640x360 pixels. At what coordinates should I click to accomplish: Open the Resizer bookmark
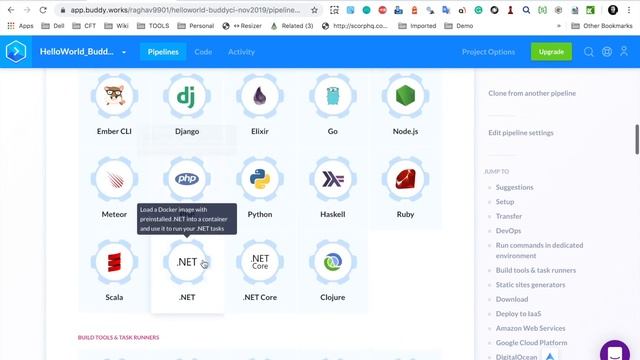pyautogui.click(x=242, y=26)
